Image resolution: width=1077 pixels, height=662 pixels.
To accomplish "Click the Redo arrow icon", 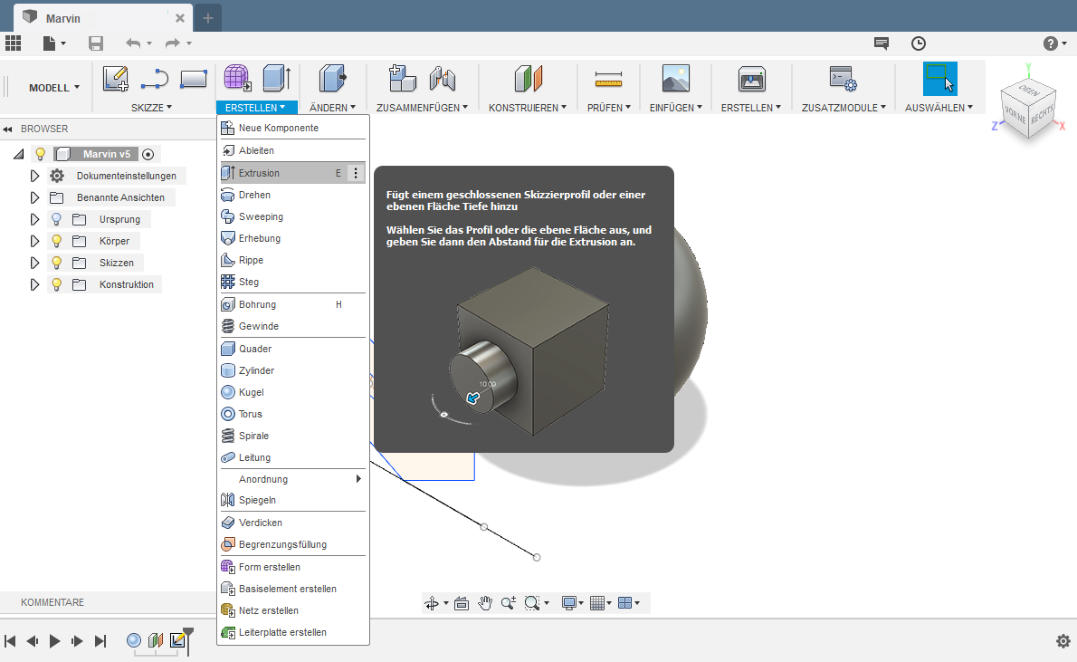I will pyautogui.click(x=172, y=44).
